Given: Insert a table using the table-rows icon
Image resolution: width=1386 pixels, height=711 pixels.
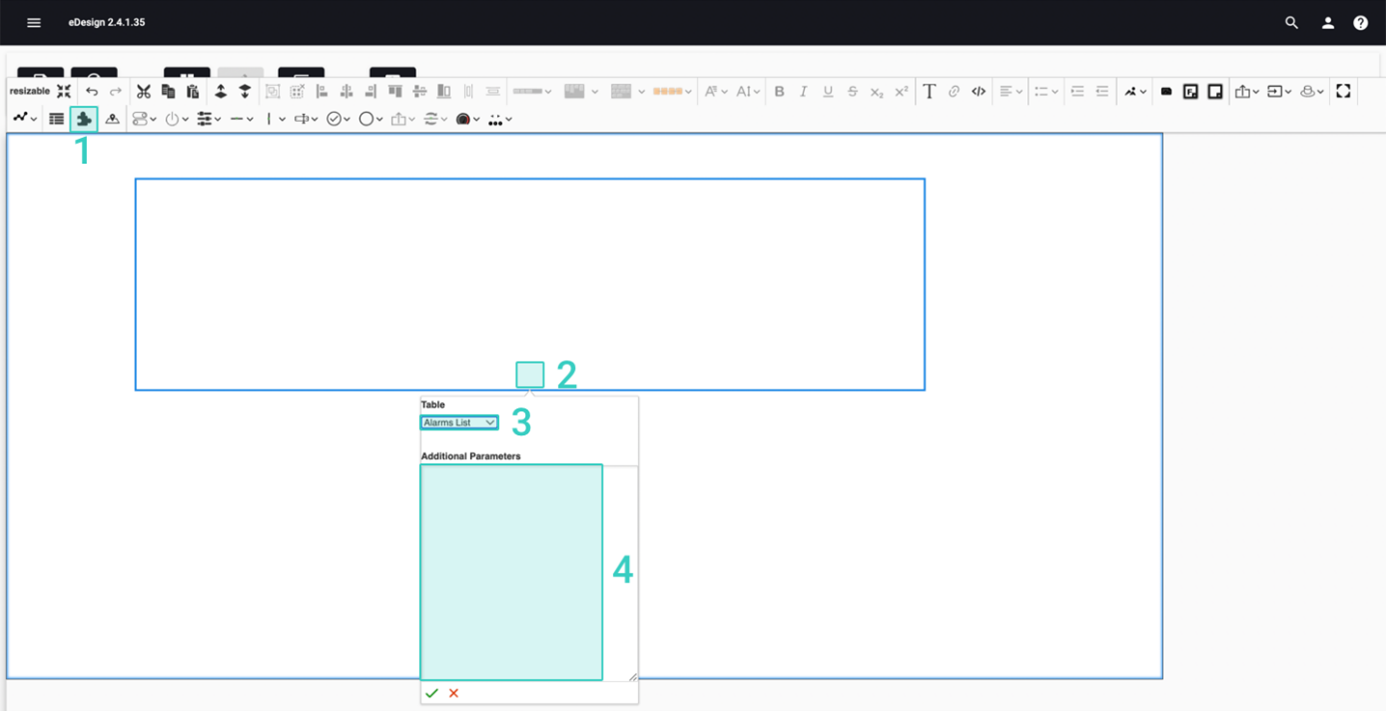Looking at the screenshot, I should (x=57, y=119).
